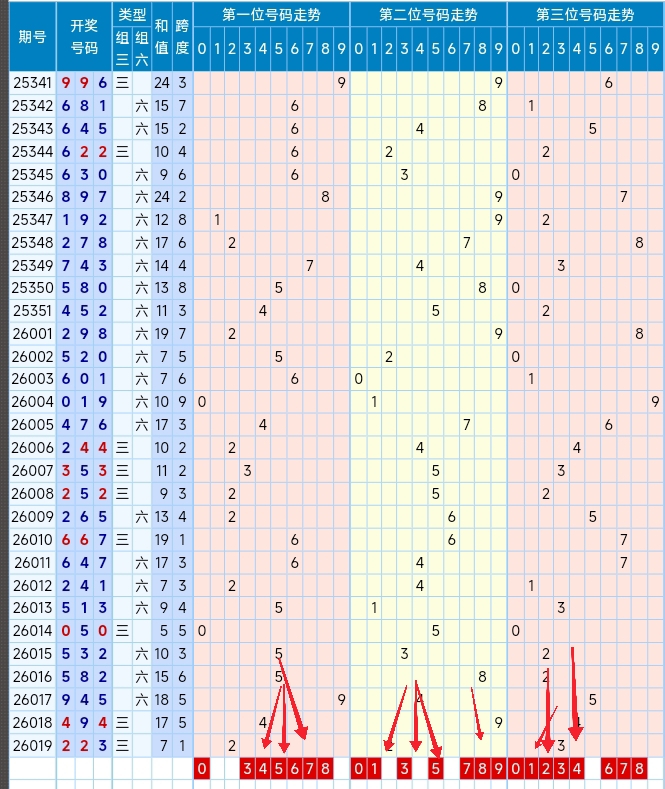Viewport: 665px width, 789px height.
Task: Open the 第一位号码走势 header
Action: [x=271, y=15]
